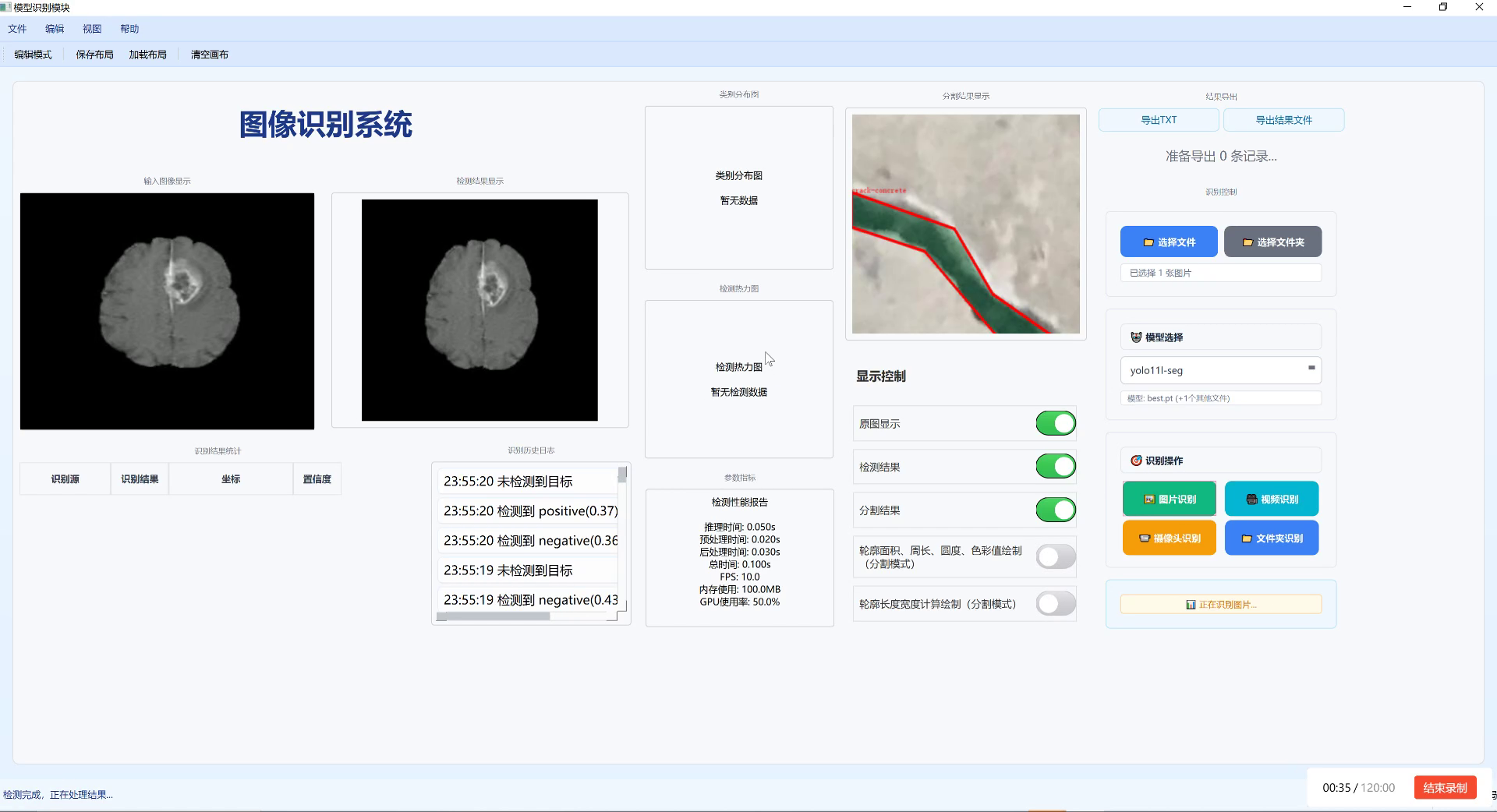
Task: Select log entry 23:55:20 检测到 negative(0.36
Action: tap(527, 541)
